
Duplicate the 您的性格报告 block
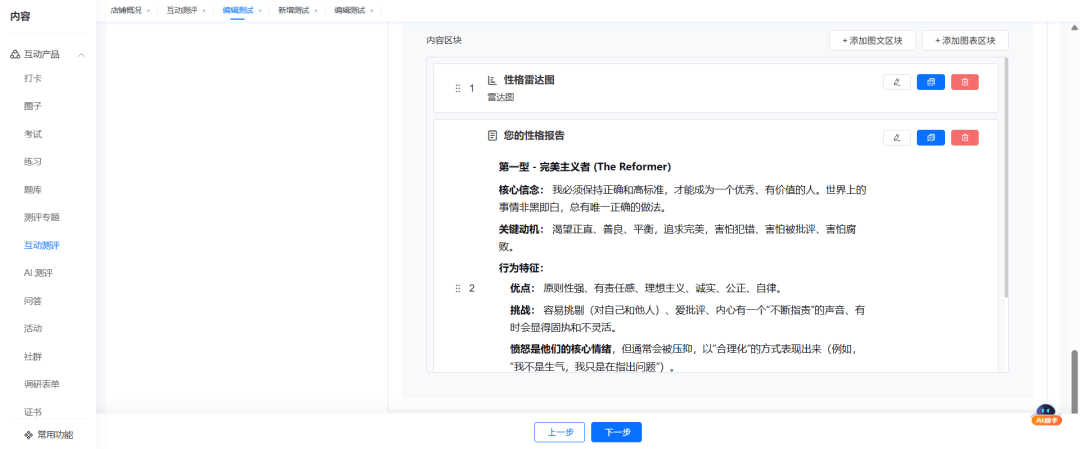930,138
